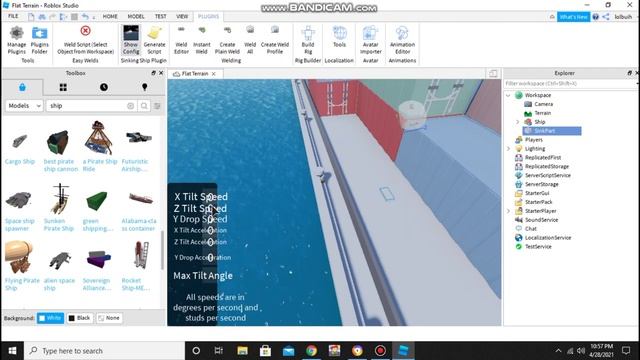Select Create Weld Profile
640x360 pixels.
[x=275, y=40]
